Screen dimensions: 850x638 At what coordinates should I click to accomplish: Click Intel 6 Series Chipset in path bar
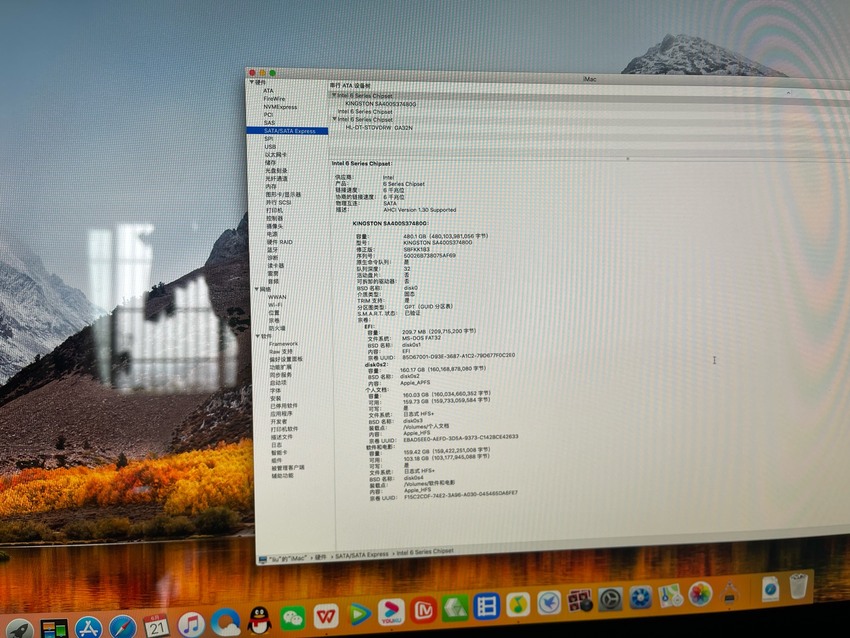[425, 552]
